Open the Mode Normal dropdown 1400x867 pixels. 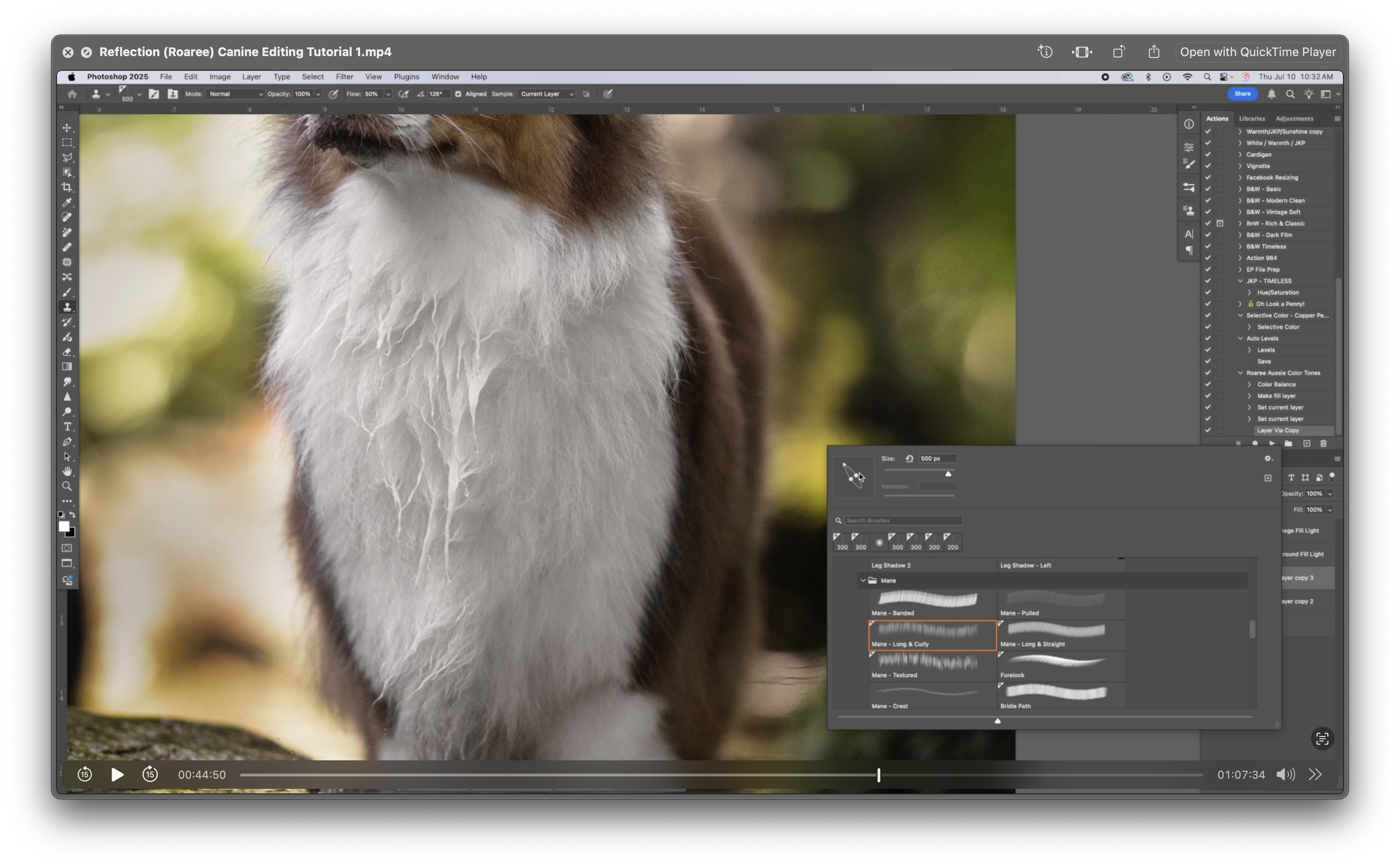click(235, 94)
